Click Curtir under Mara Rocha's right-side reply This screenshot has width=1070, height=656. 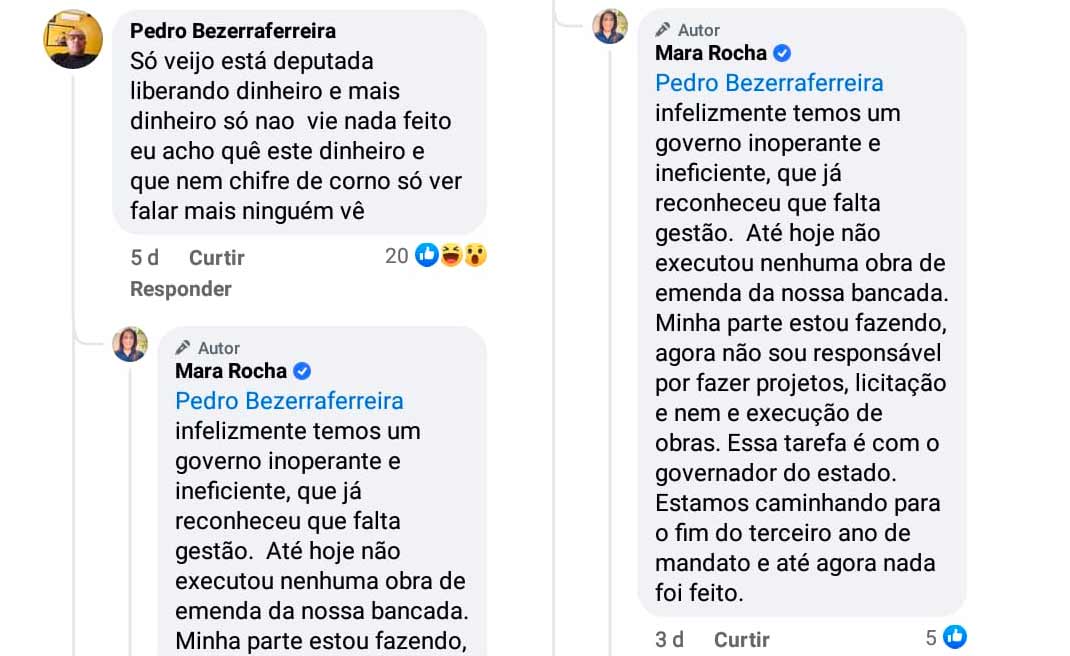(740, 639)
